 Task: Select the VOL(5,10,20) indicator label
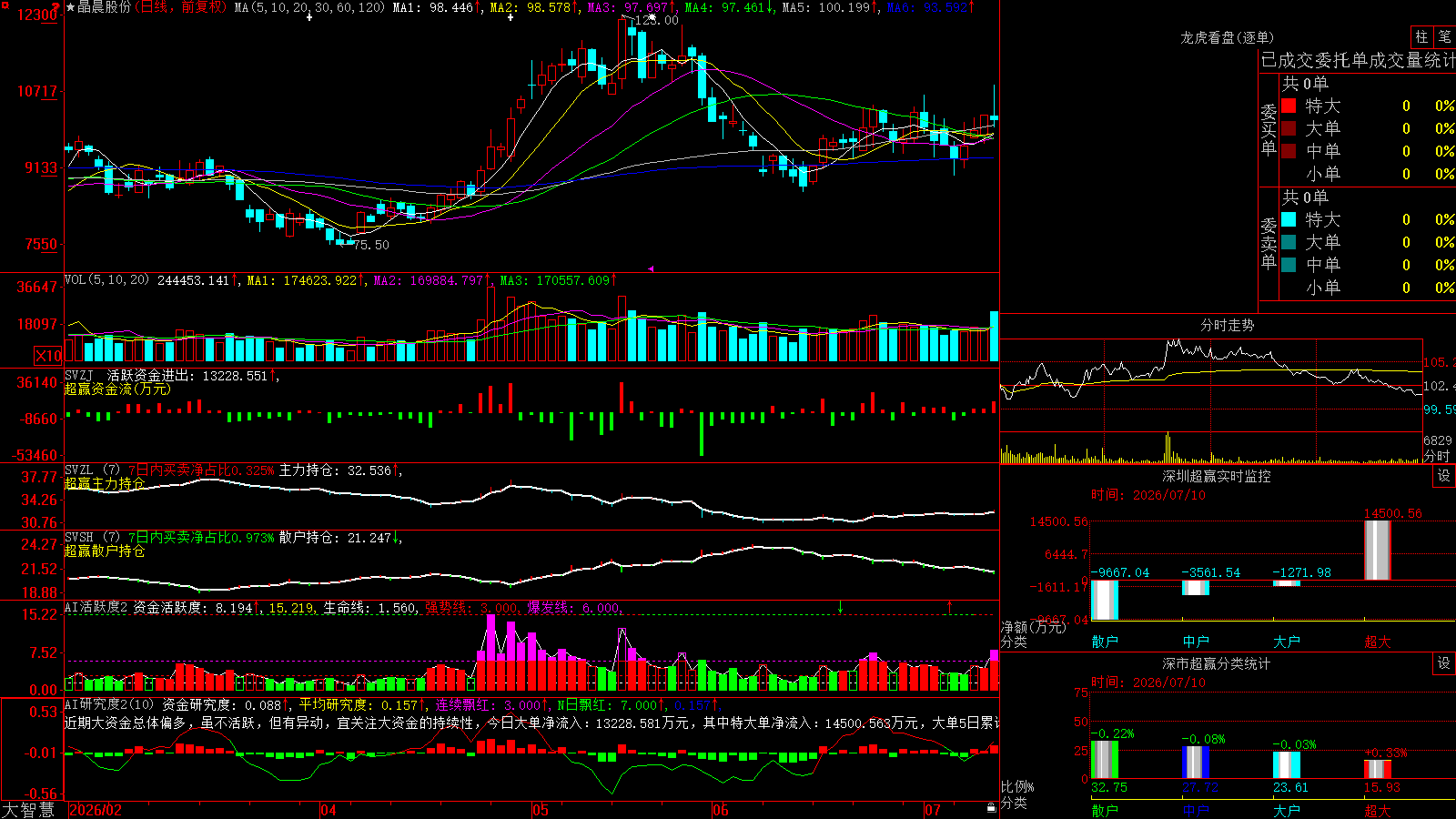[x=106, y=280]
